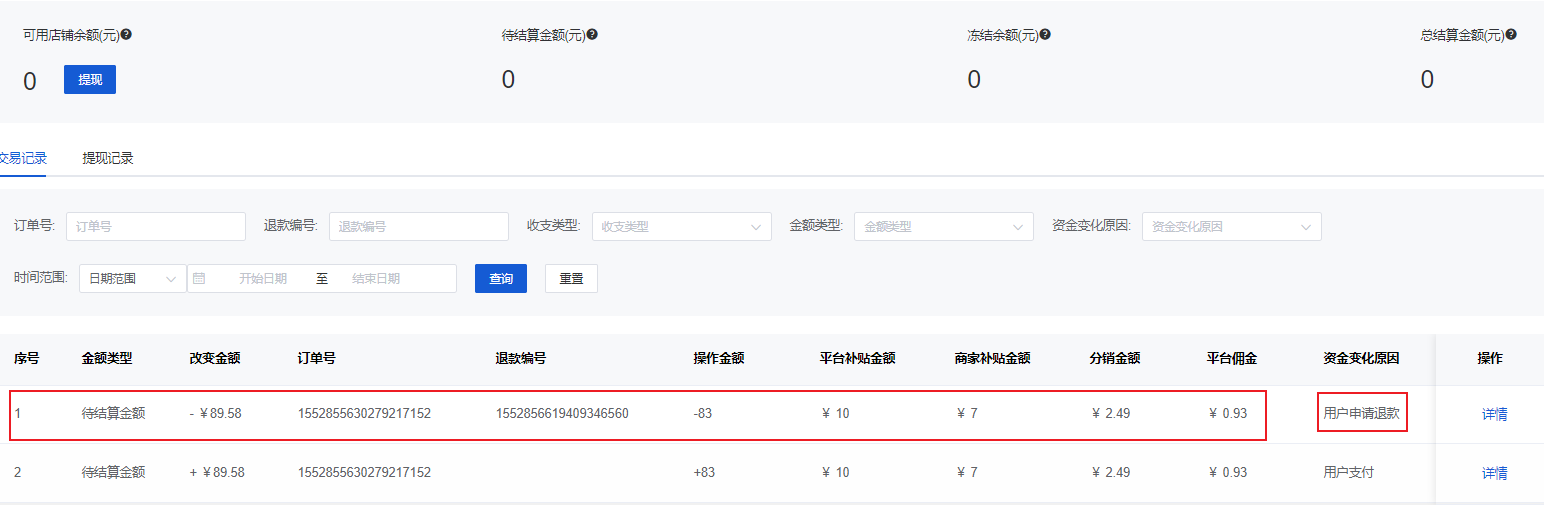Image resolution: width=1552 pixels, height=505 pixels.
Task: Open 详情 for the 用户支付 row
Action: tap(1494, 473)
